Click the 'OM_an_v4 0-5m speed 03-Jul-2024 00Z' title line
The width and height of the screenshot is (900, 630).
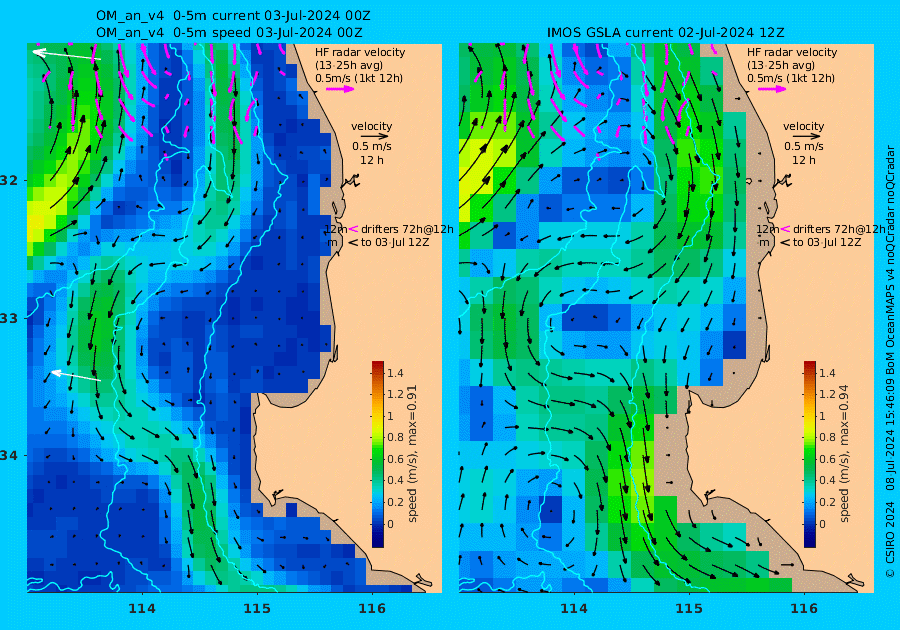(229, 33)
